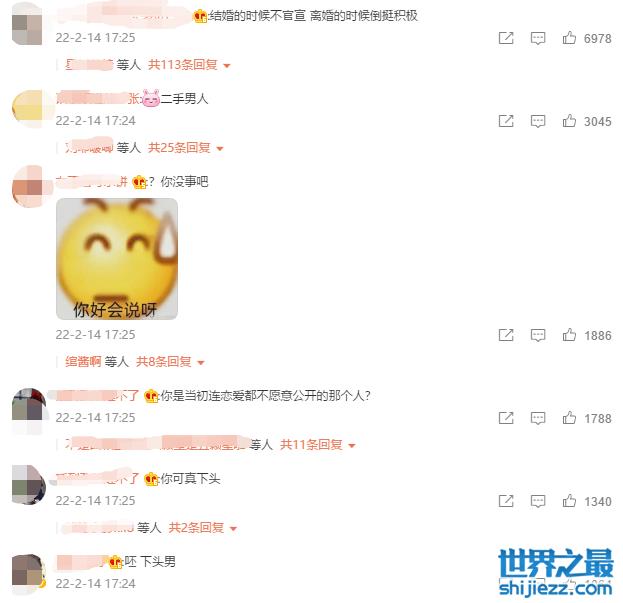The image size is (623, 603).
Task: Open avatar of 呸 下头男 commenter
Action: click(x=29, y=570)
